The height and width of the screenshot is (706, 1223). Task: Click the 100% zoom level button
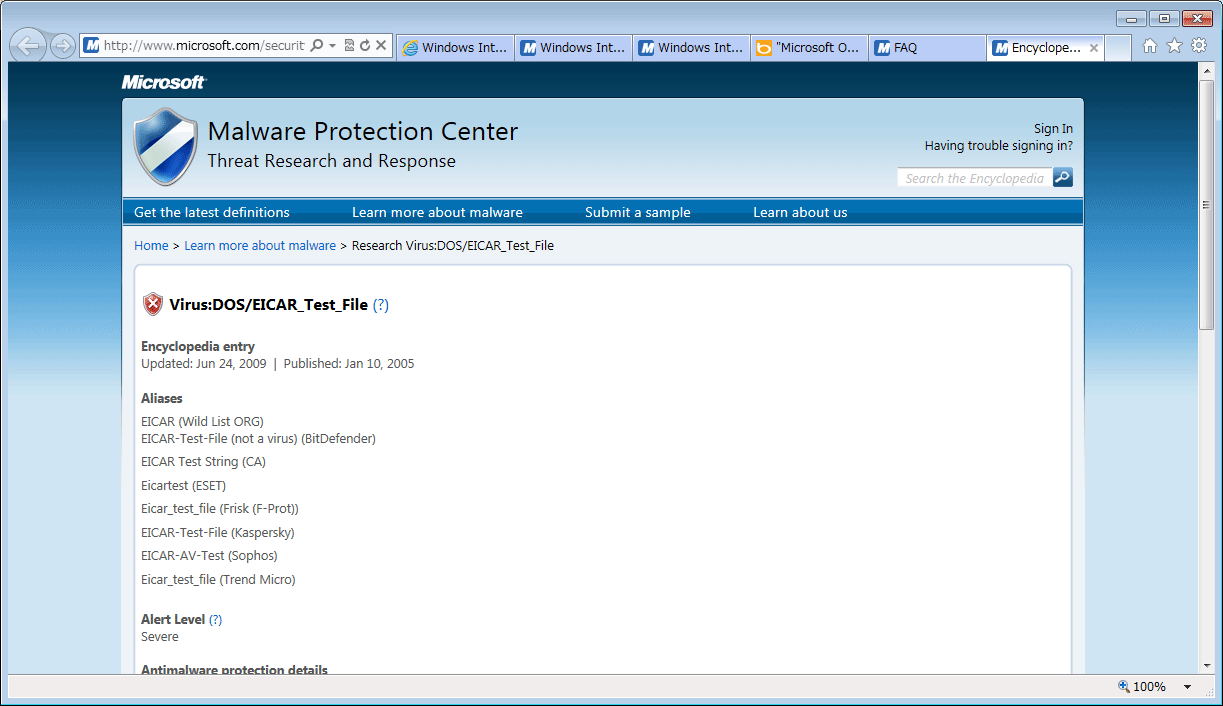1142,687
